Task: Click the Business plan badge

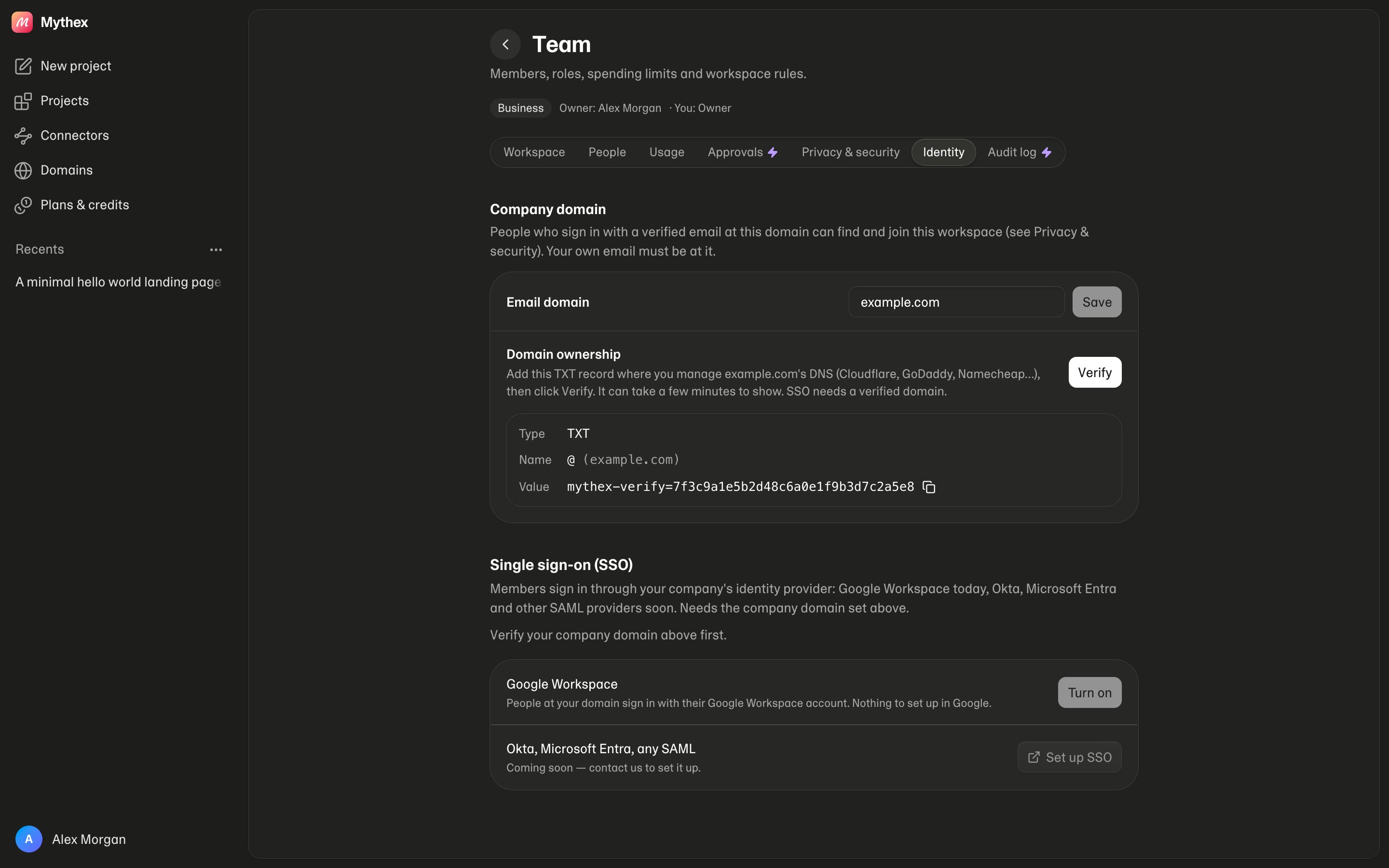Action: click(520, 108)
